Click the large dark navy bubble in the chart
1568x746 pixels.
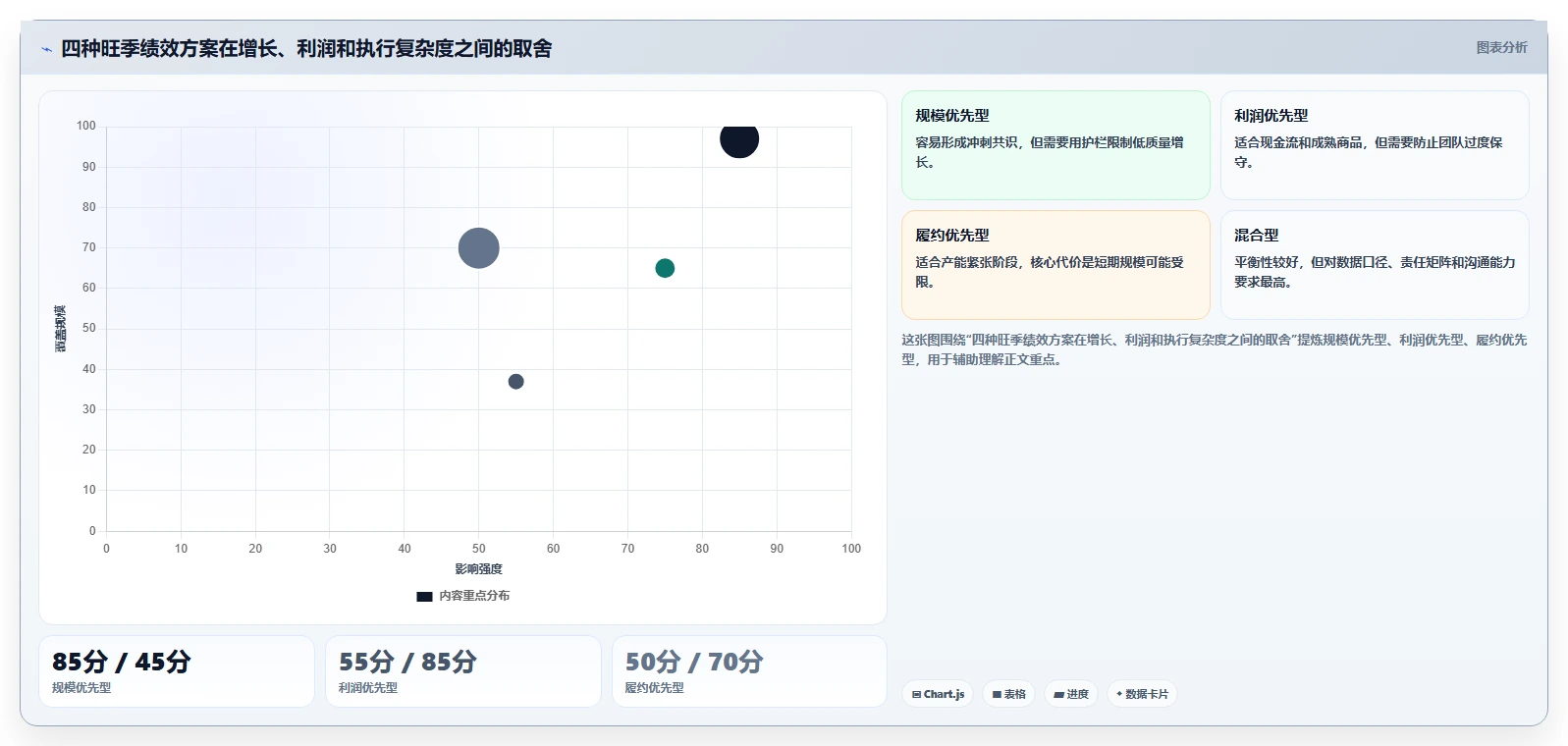(739, 138)
